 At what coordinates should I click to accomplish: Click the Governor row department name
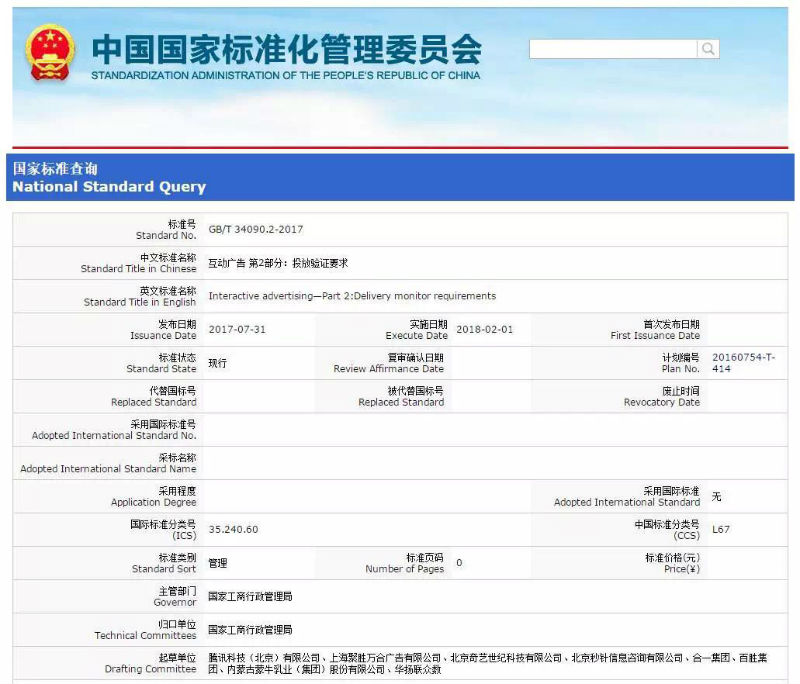250,596
